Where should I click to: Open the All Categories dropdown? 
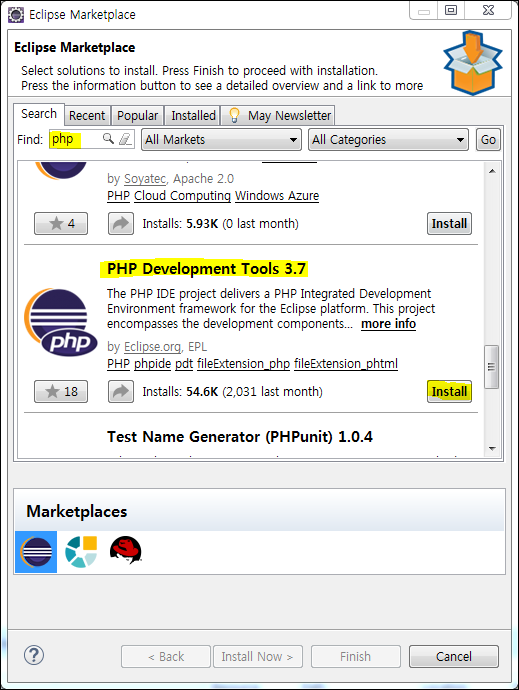coord(388,139)
